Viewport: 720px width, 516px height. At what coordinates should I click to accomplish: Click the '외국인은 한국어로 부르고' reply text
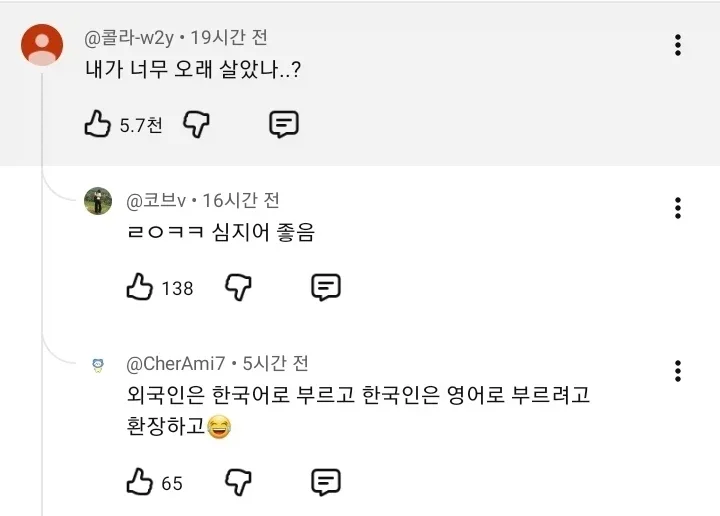click(241, 395)
